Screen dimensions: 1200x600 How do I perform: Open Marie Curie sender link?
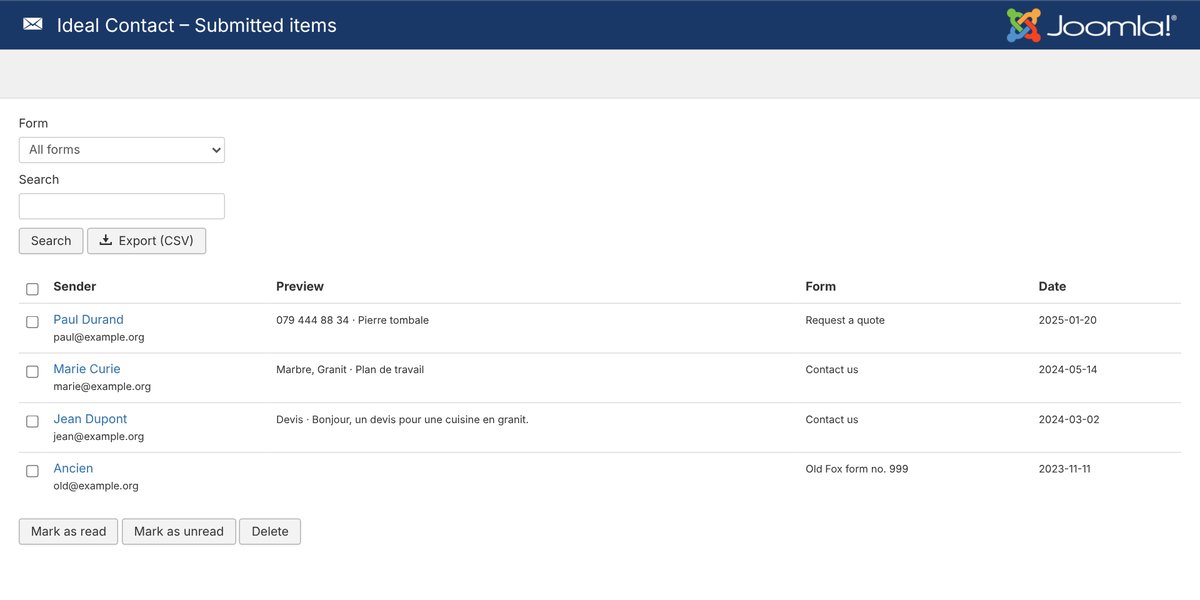(87, 369)
